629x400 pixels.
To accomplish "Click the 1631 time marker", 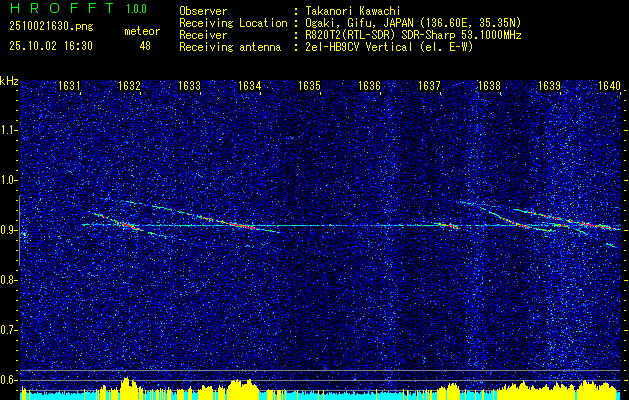I will 69,86.
